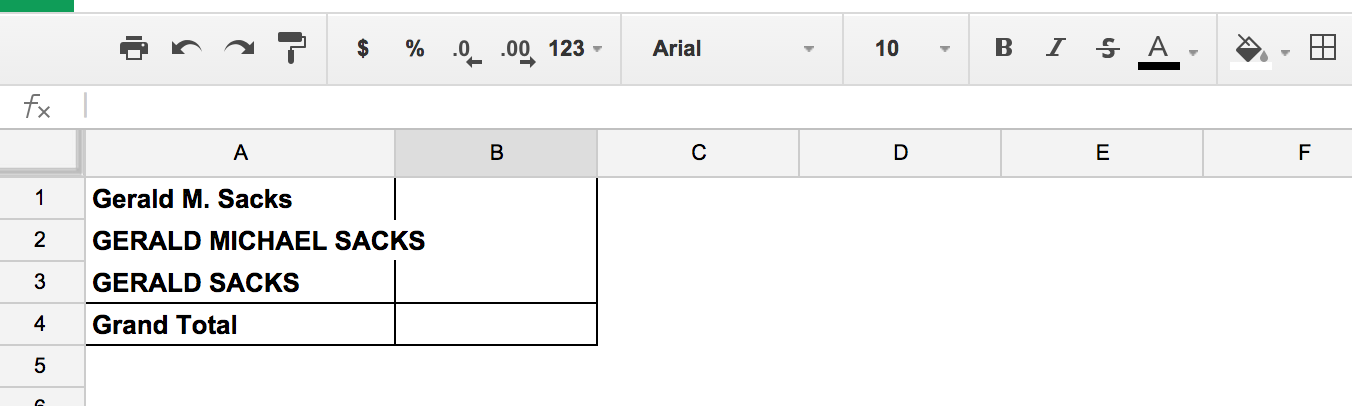Open the 123 number format dropdown

coord(575,48)
